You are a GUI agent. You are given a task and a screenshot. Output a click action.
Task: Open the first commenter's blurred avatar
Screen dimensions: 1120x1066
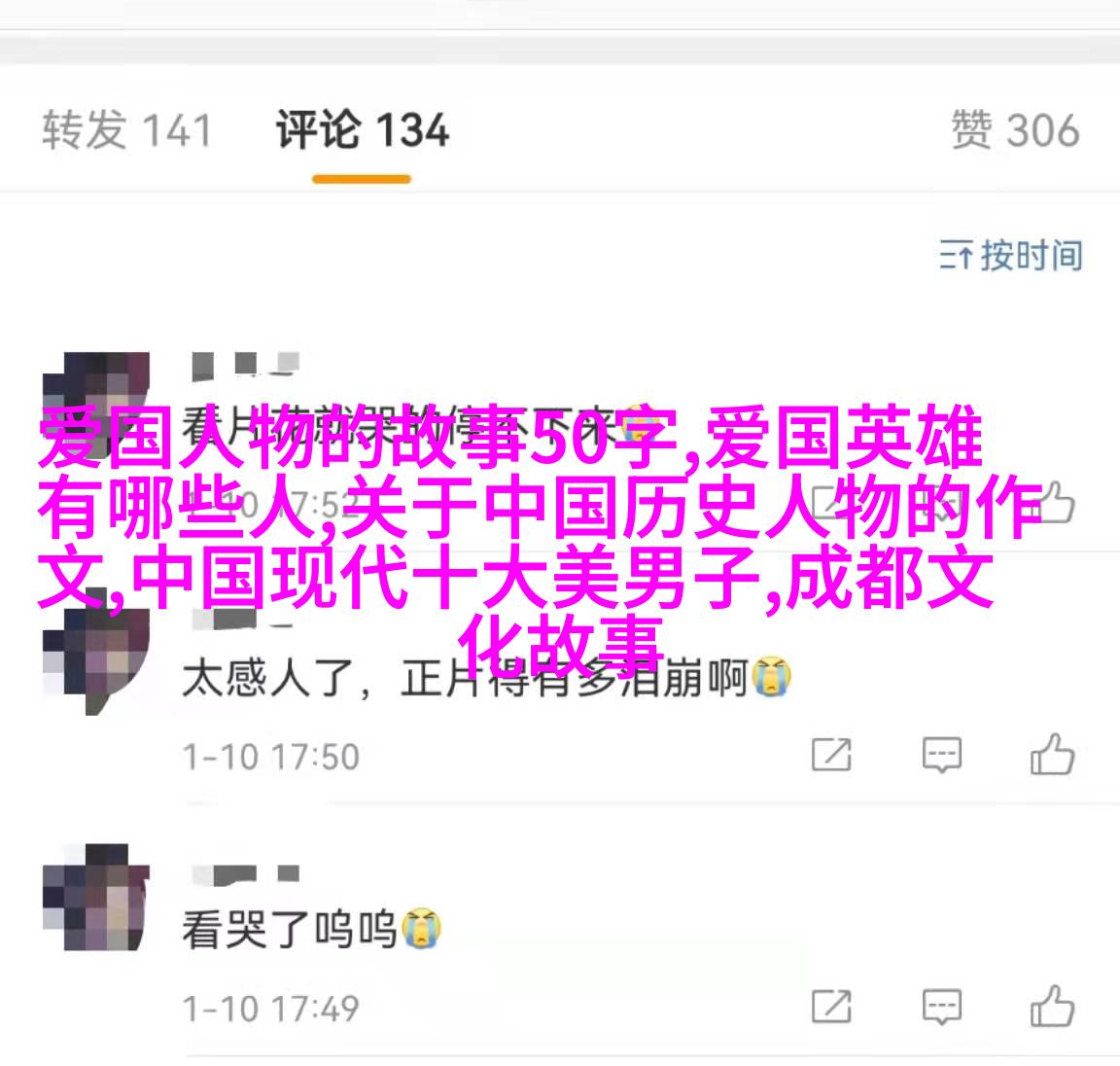95,406
